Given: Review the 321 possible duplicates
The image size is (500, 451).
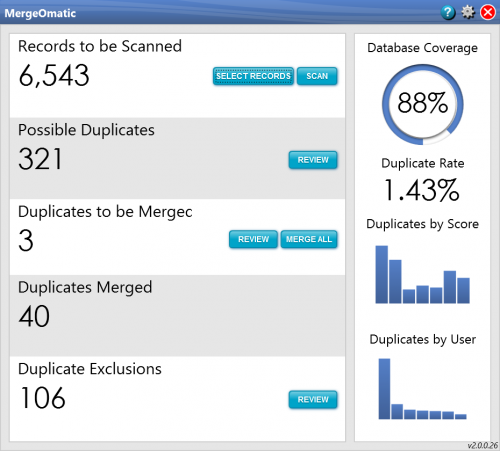Looking at the screenshot, I should [x=313, y=160].
